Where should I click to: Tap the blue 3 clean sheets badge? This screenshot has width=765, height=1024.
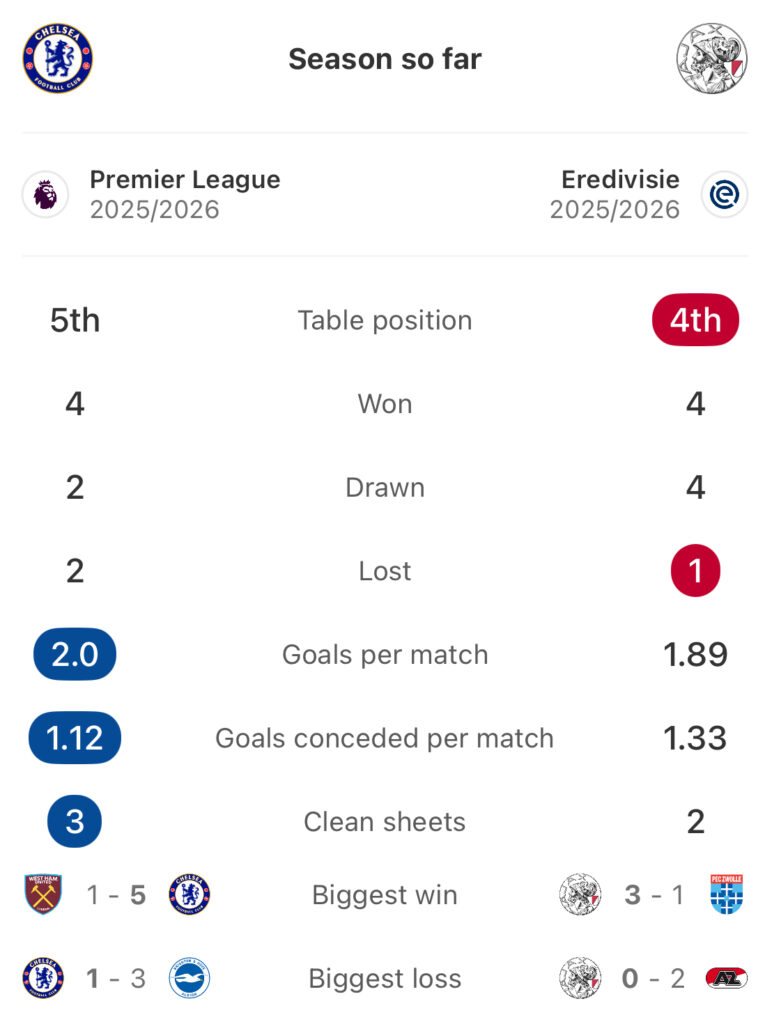74,822
